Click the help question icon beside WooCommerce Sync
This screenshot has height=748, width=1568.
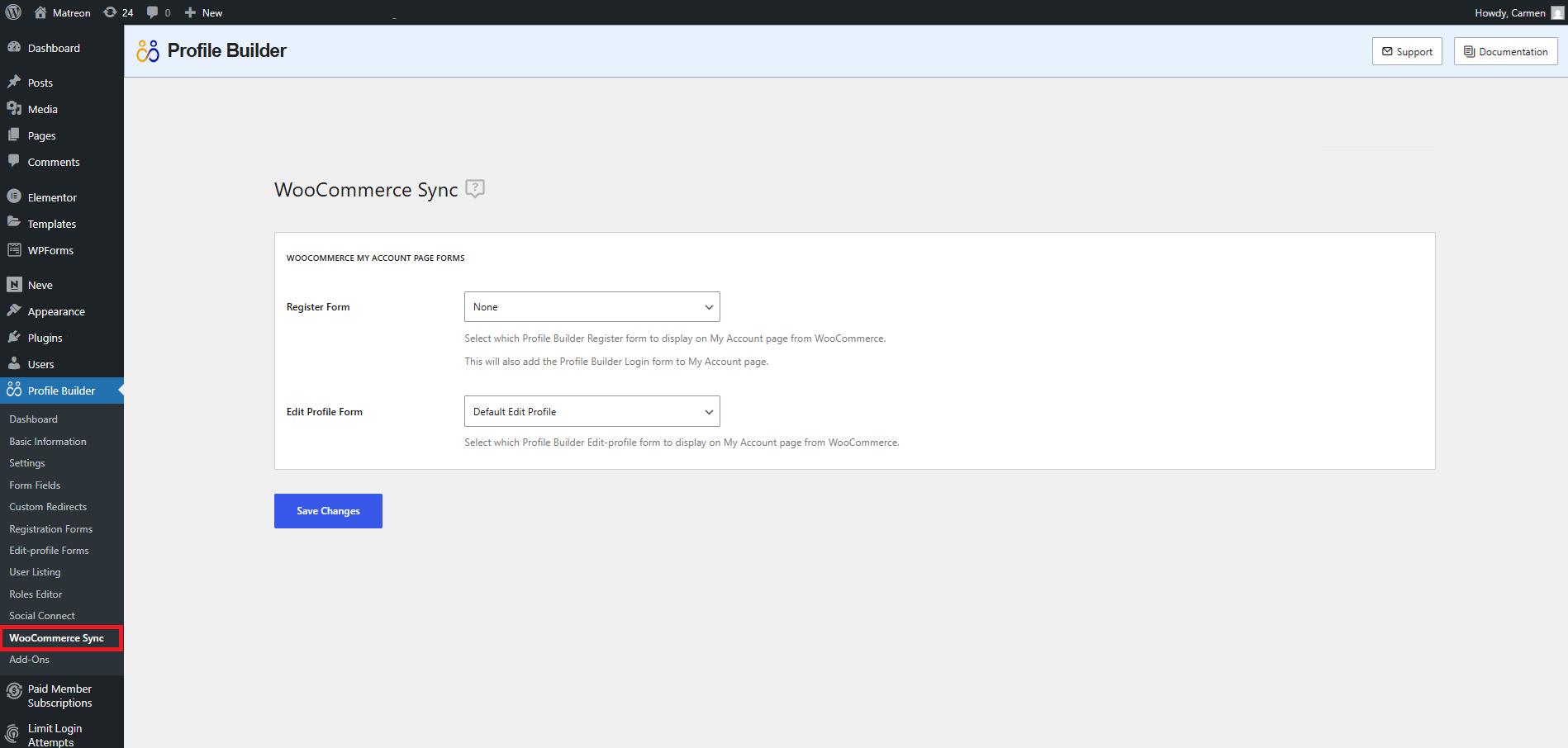475,189
